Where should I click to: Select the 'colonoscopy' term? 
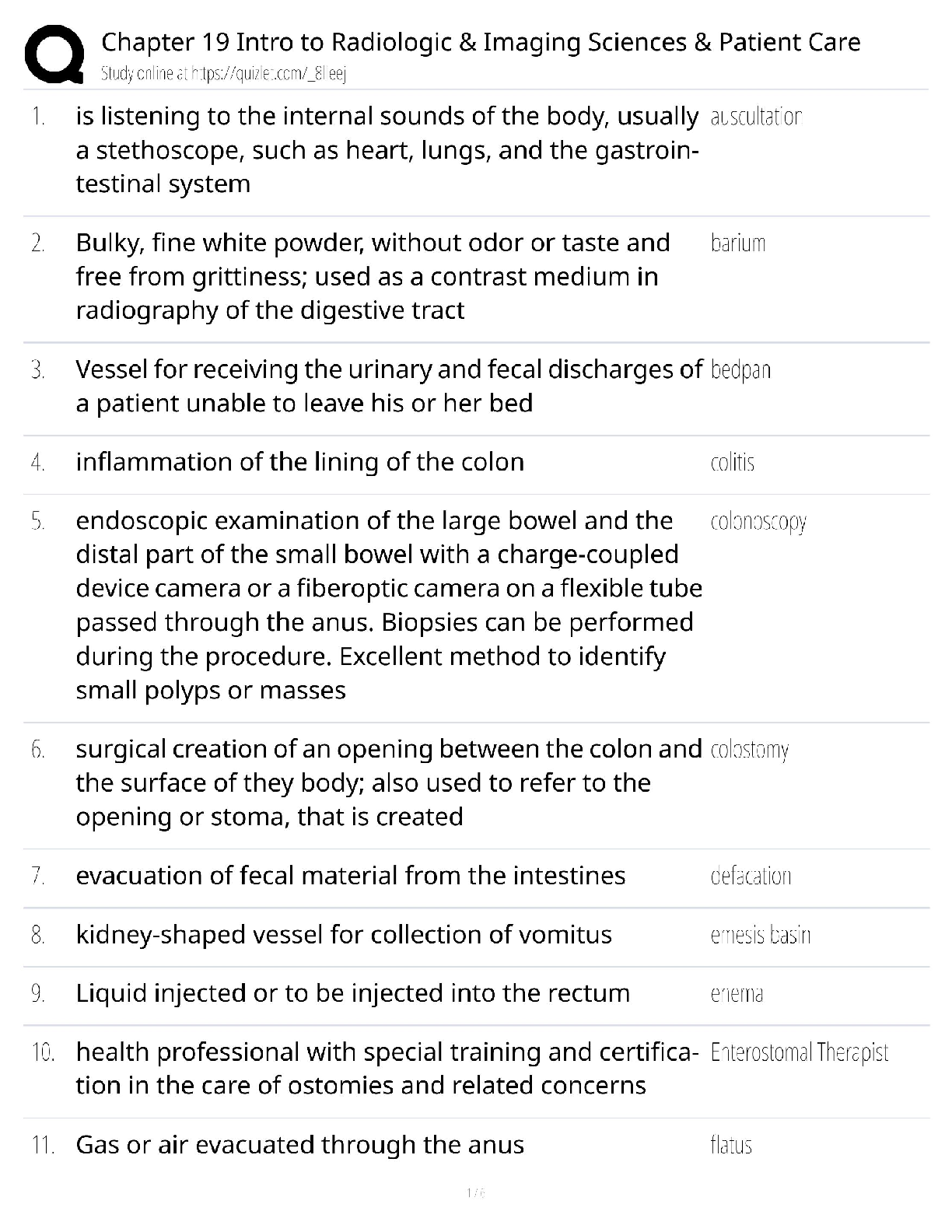[758, 521]
